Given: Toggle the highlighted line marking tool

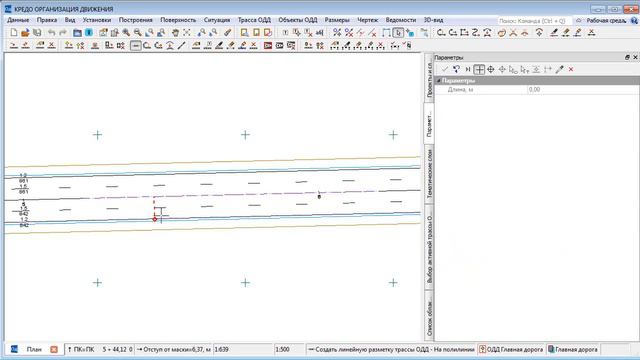Looking at the screenshot, I should (x=136, y=46).
